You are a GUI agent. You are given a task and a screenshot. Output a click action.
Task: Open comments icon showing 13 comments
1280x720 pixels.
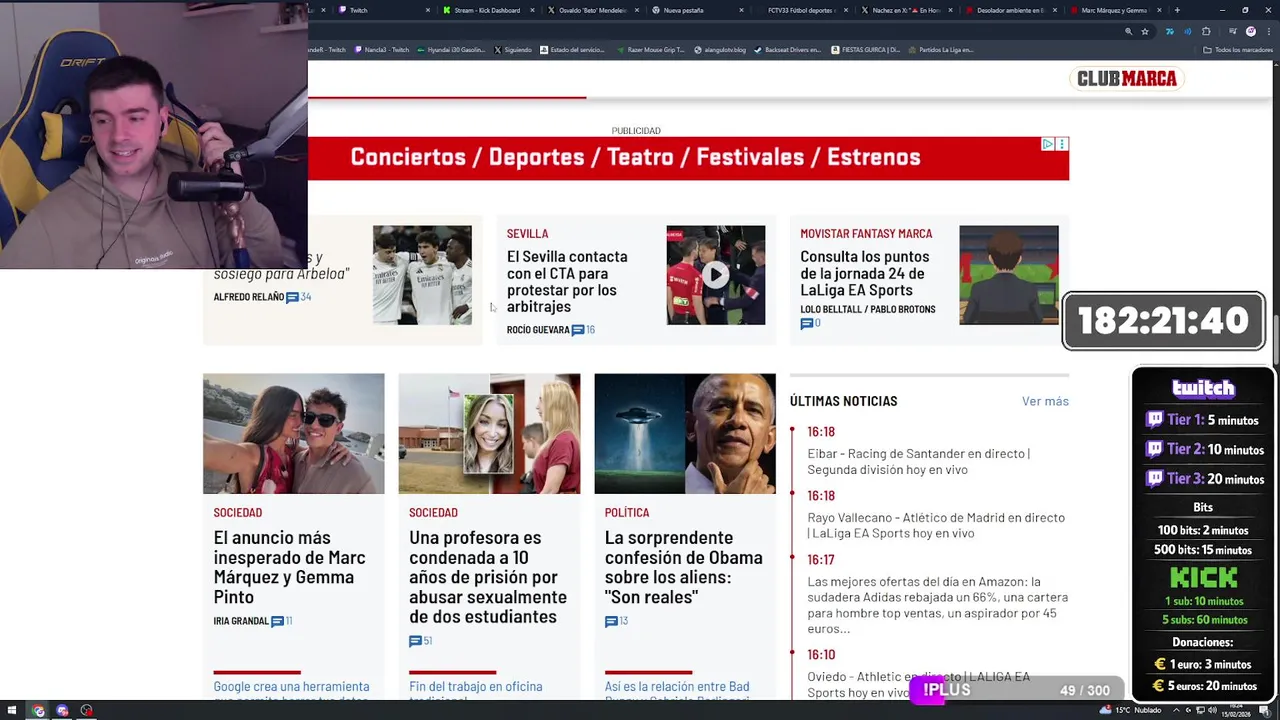pyautogui.click(x=611, y=621)
